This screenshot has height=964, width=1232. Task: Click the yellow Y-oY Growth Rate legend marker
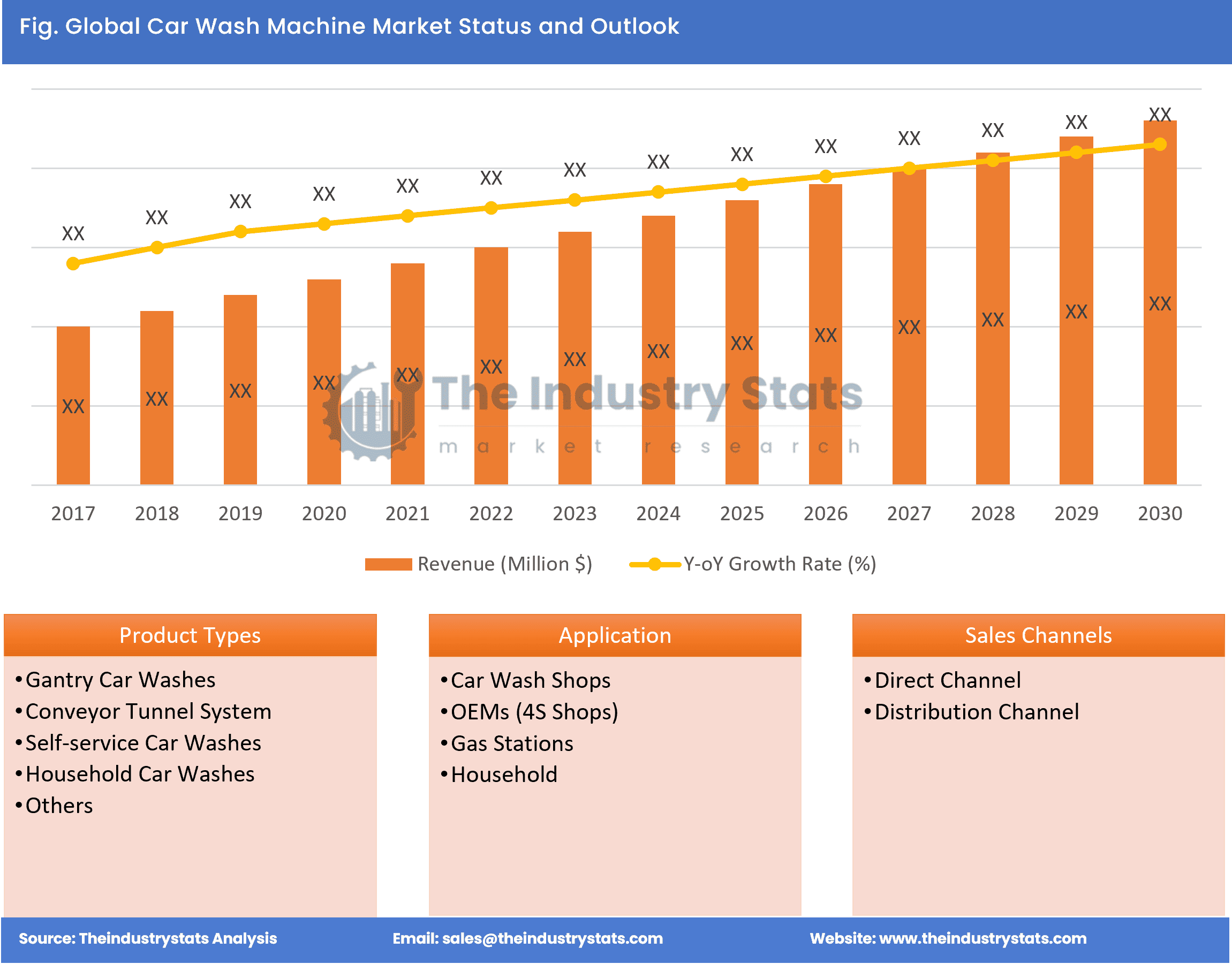click(x=655, y=564)
